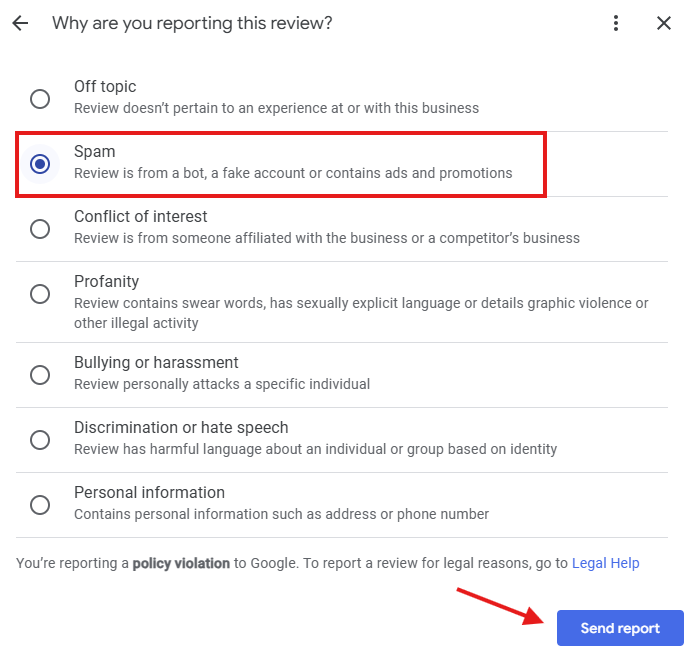The height and width of the screenshot is (649, 685).
Task: Click the 'Discrimination or hate speech' label
Action: [x=181, y=427]
